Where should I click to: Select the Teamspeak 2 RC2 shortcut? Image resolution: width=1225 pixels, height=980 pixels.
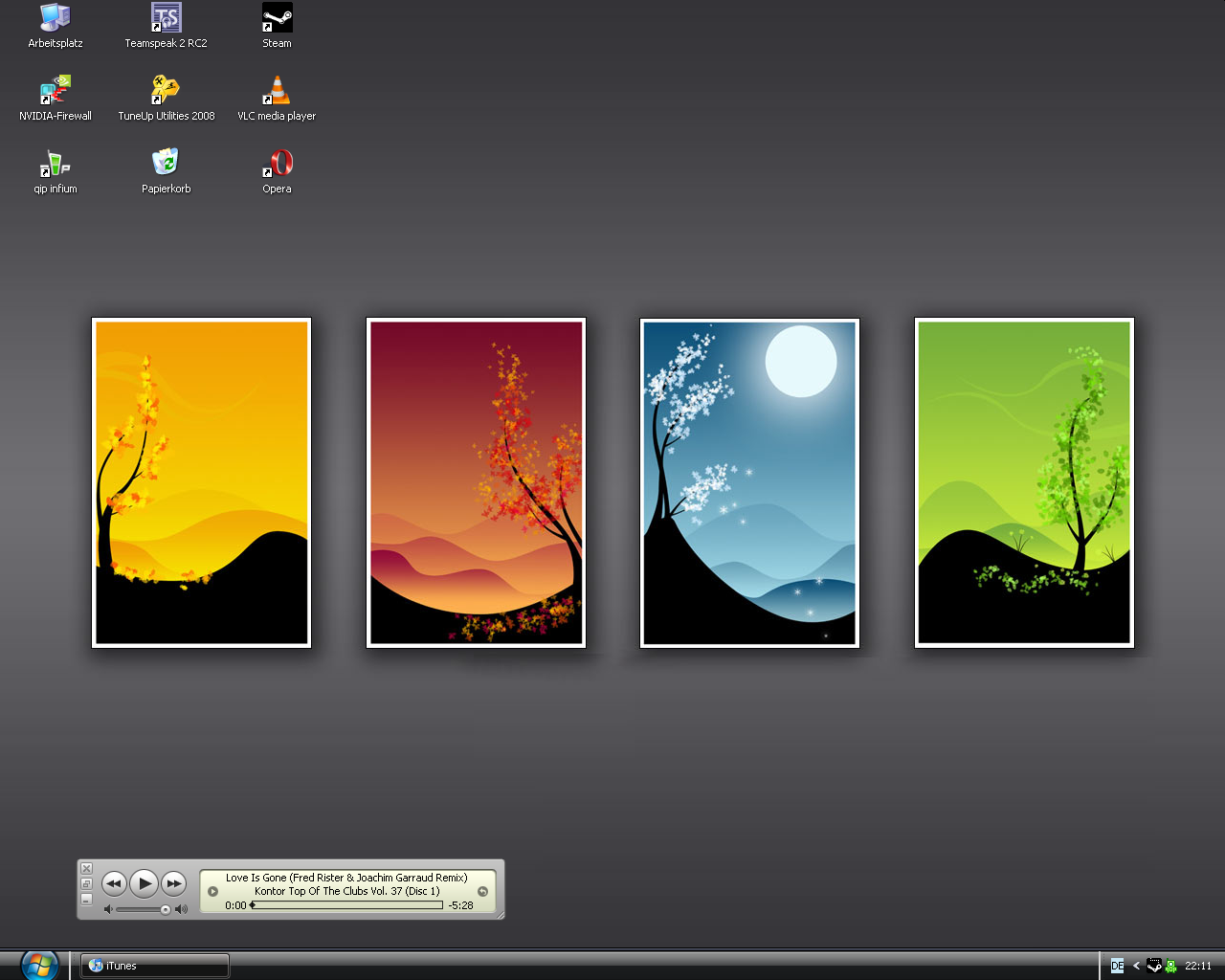pyautogui.click(x=166, y=26)
